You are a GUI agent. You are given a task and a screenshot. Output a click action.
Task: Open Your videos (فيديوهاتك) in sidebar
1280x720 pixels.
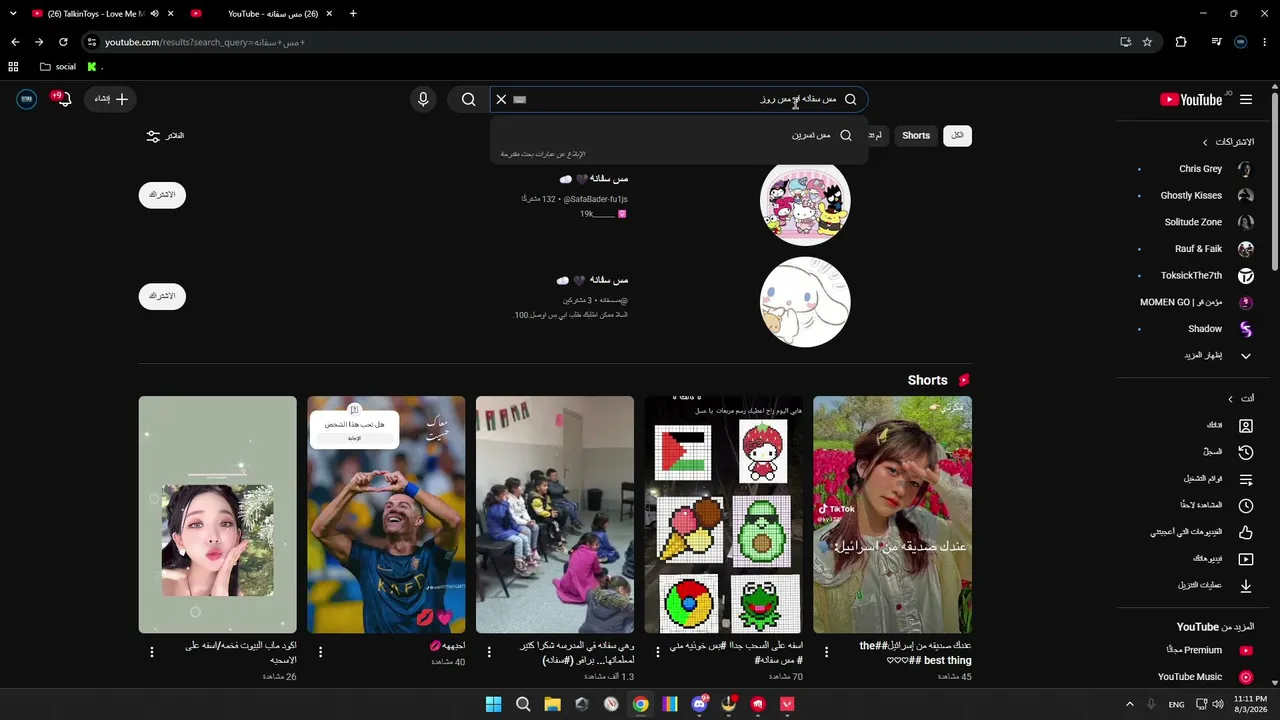click(1195, 559)
